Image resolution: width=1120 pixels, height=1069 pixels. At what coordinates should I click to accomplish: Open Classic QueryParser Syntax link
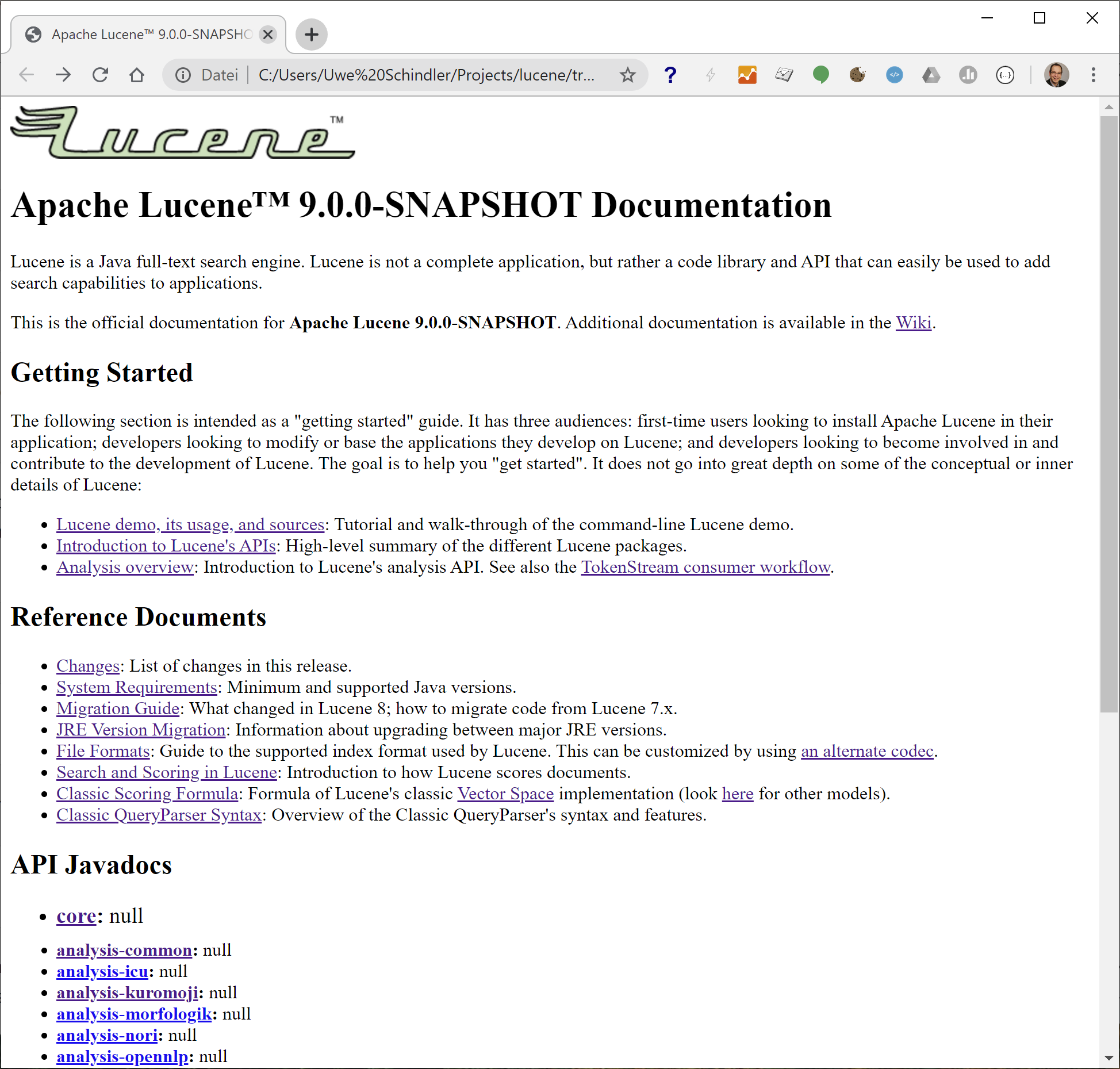[x=159, y=815]
